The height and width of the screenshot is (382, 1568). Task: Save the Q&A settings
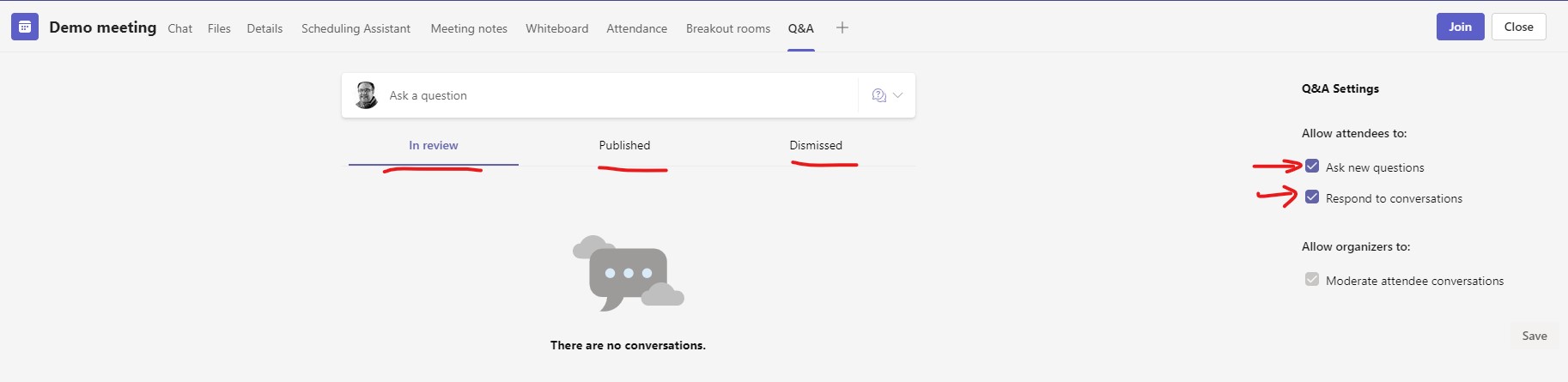point(1534,336)
